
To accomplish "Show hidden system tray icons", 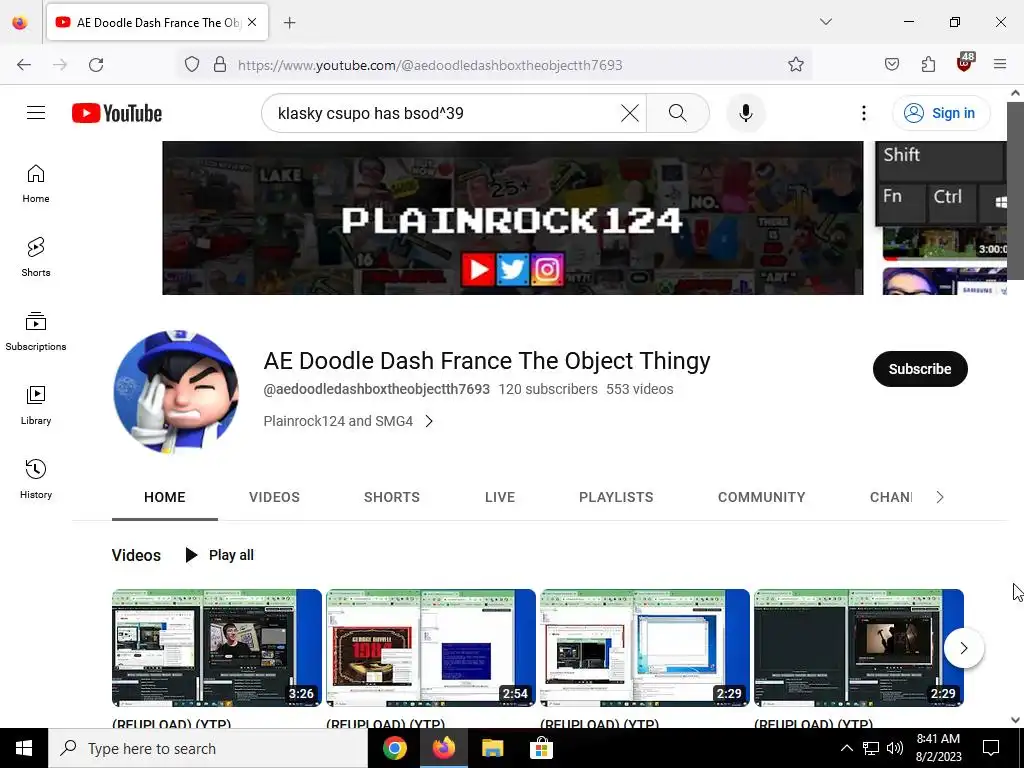I will point(846,748).
